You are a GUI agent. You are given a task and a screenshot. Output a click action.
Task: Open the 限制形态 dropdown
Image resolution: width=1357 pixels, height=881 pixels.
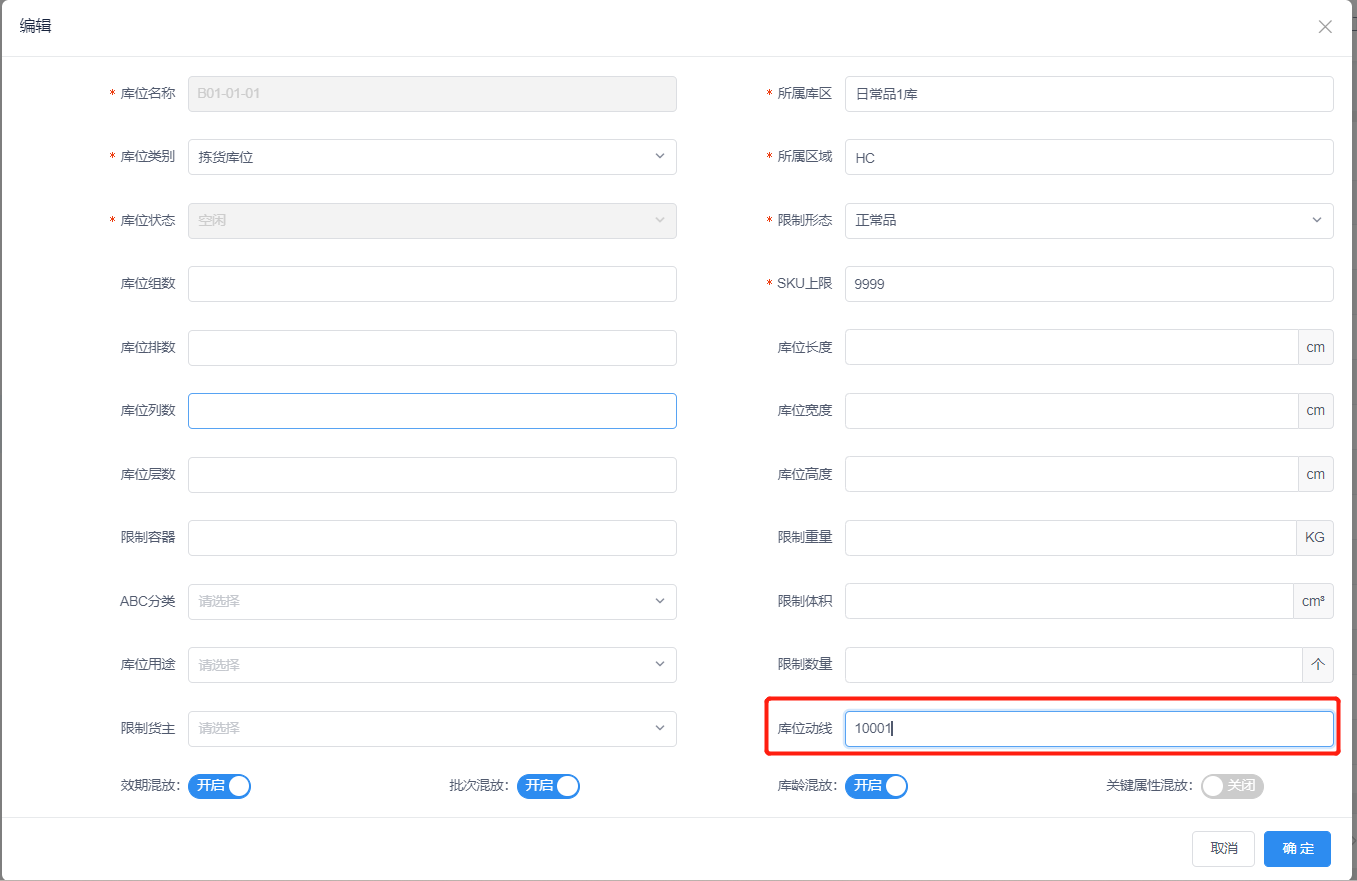tap(1089, 220)
